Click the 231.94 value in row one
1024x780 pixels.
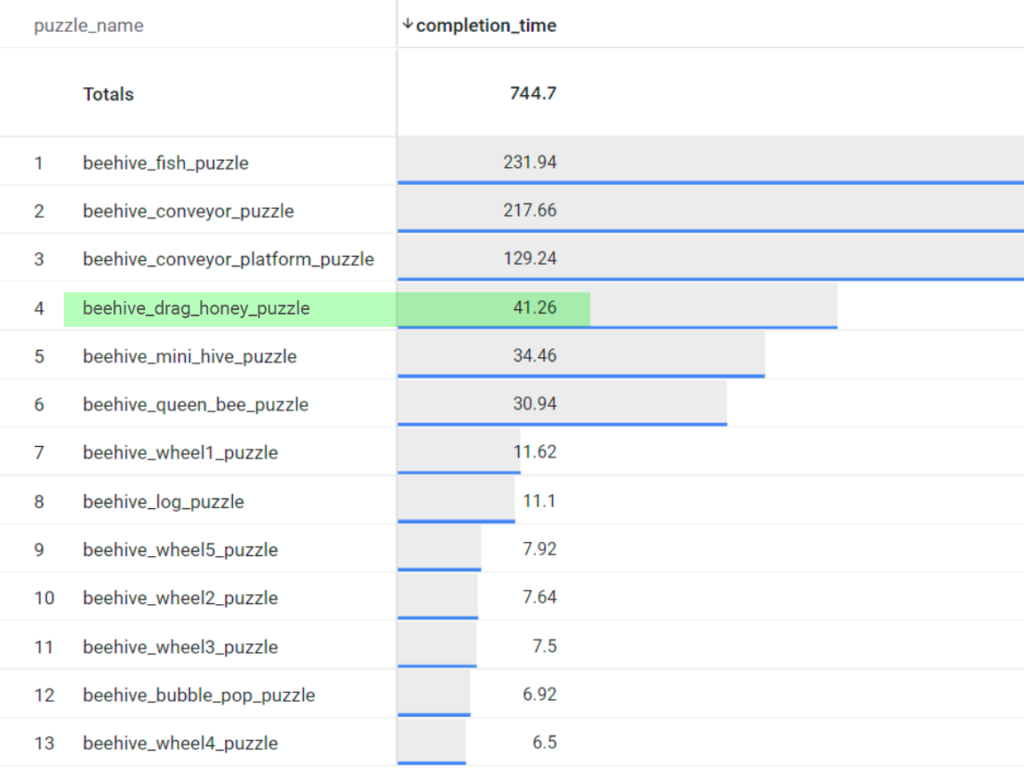point(530,162)
